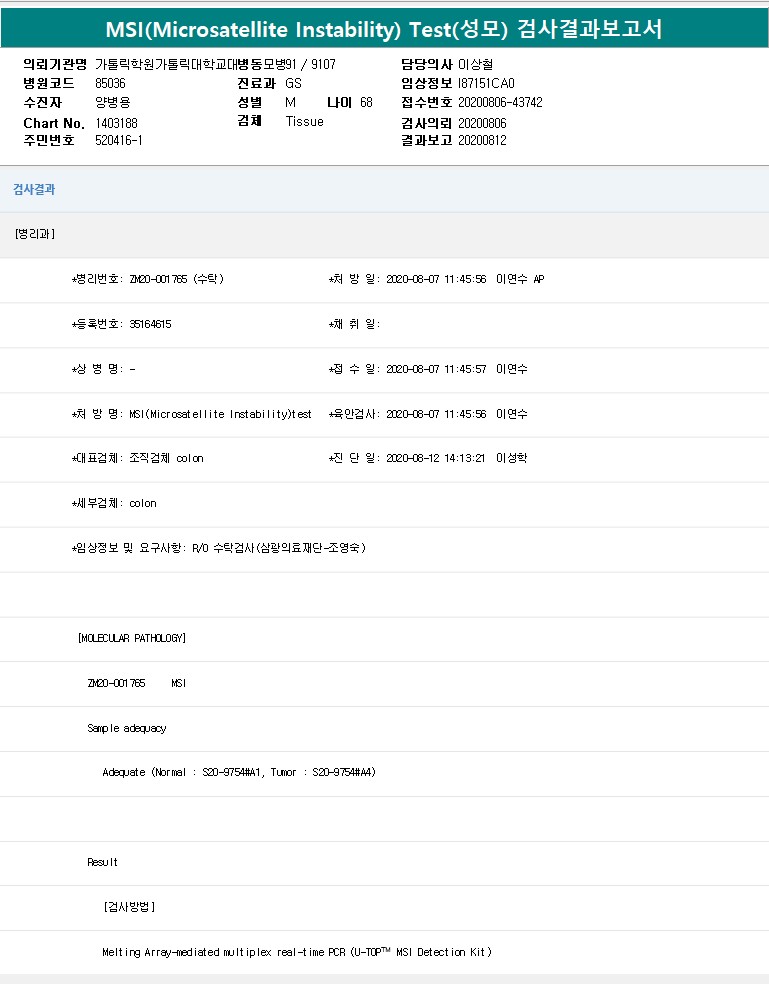Click resident number 520416-1
The height and width of the screenshot is (984, 769).
pyautogui.click(x=119, y=141)
